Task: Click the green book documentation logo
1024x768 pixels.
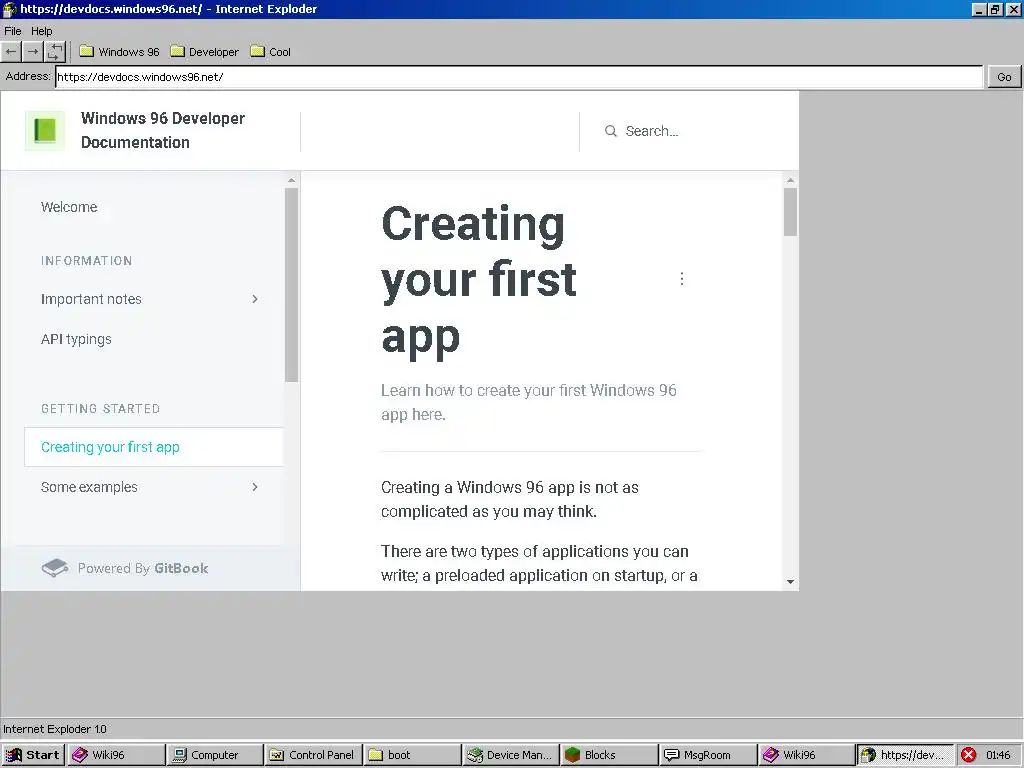Action: pos(44,131)
